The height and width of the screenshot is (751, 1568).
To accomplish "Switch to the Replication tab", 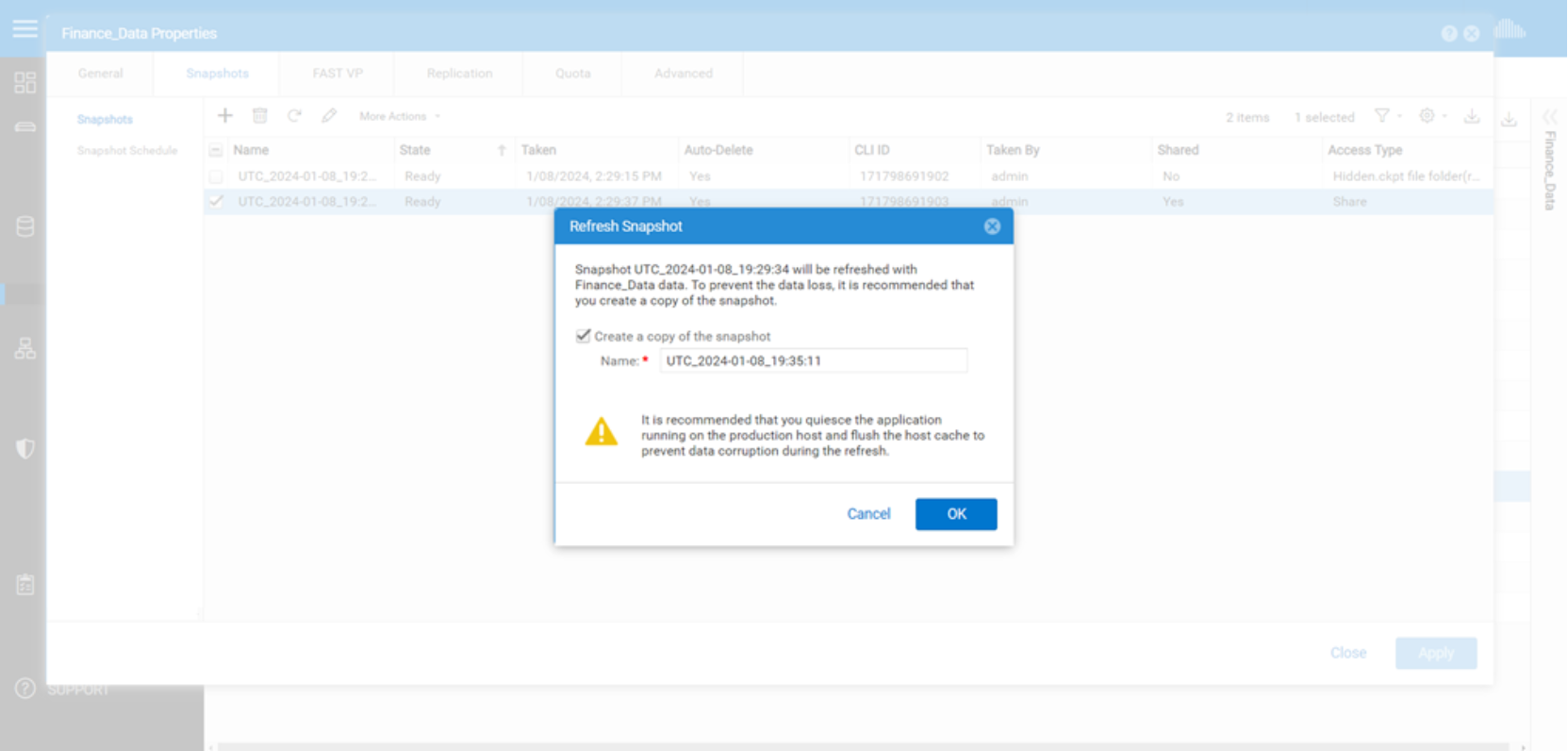I will click(x=459, y=74).
